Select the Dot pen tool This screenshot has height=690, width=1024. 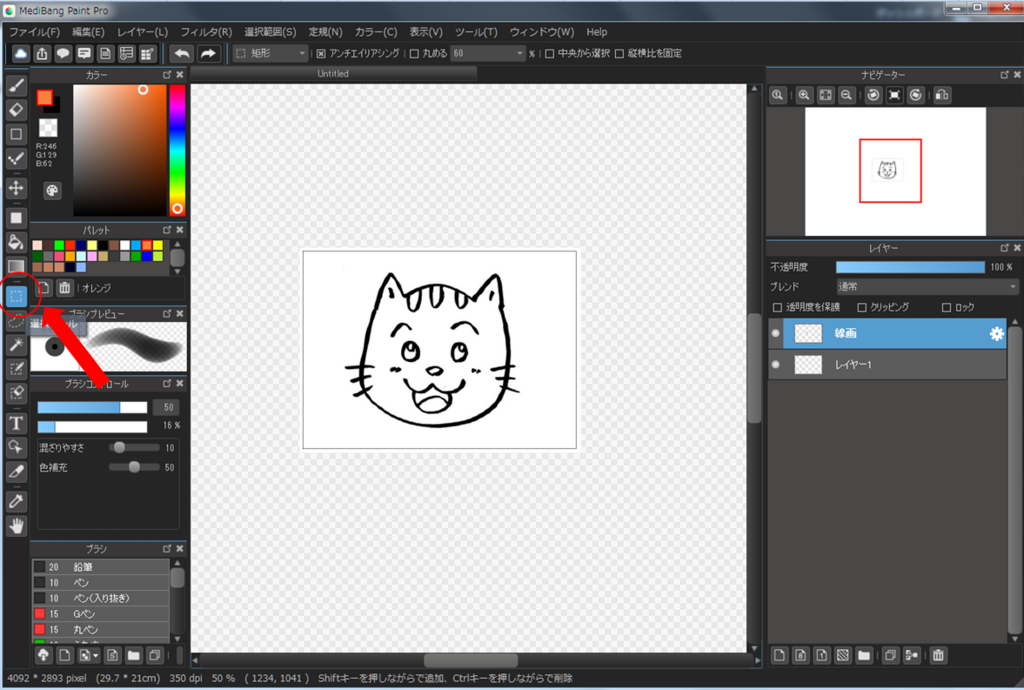coord(16,159)
